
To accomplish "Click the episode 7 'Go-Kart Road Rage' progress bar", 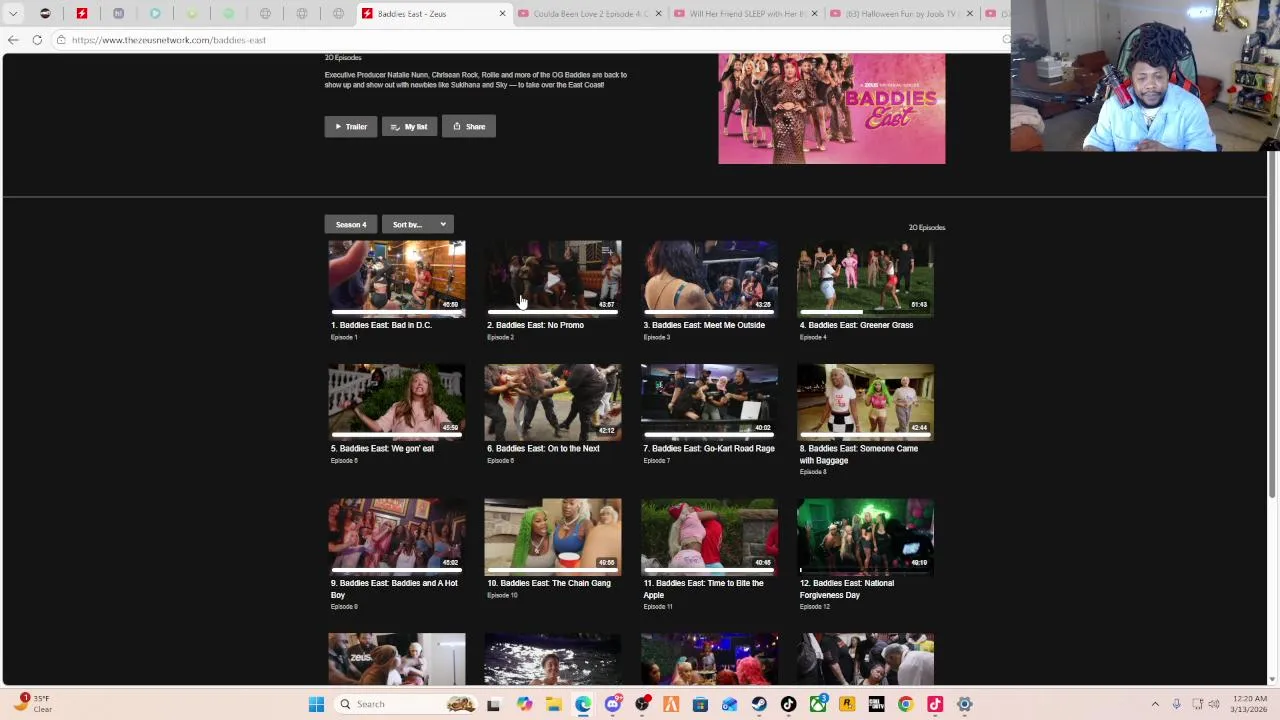I will 709,437.
